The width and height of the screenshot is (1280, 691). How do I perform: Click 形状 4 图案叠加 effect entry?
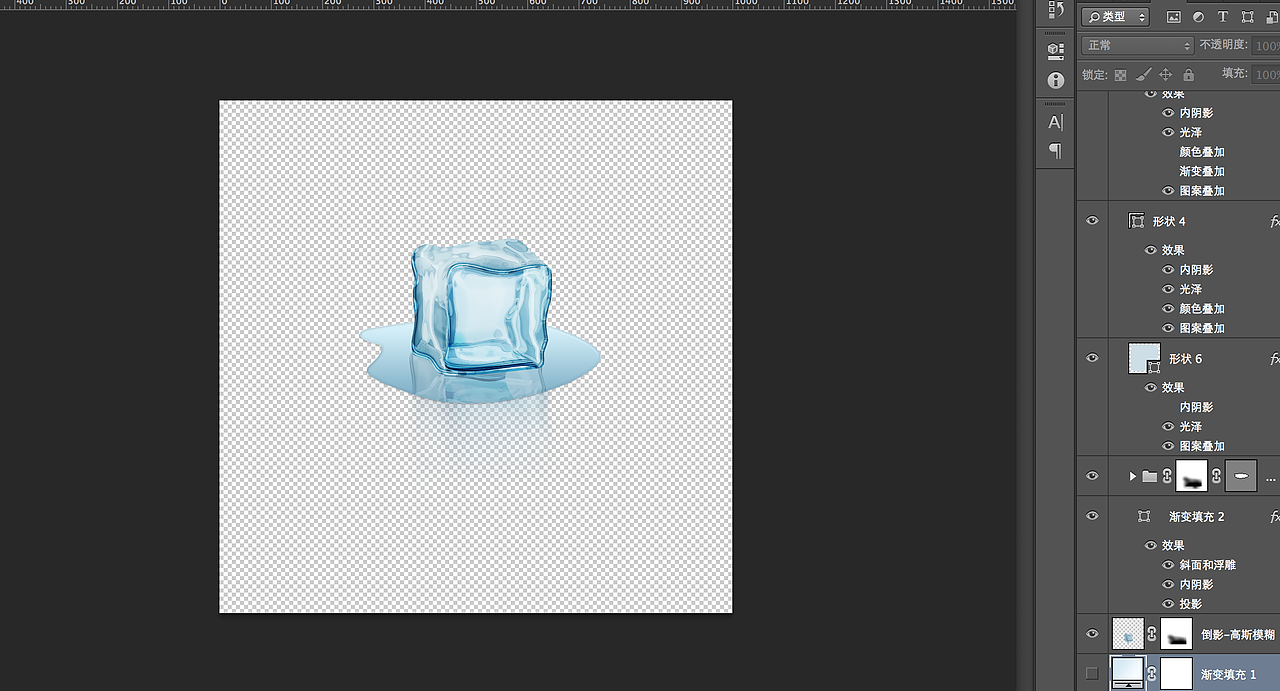(x=1202, y=328)
